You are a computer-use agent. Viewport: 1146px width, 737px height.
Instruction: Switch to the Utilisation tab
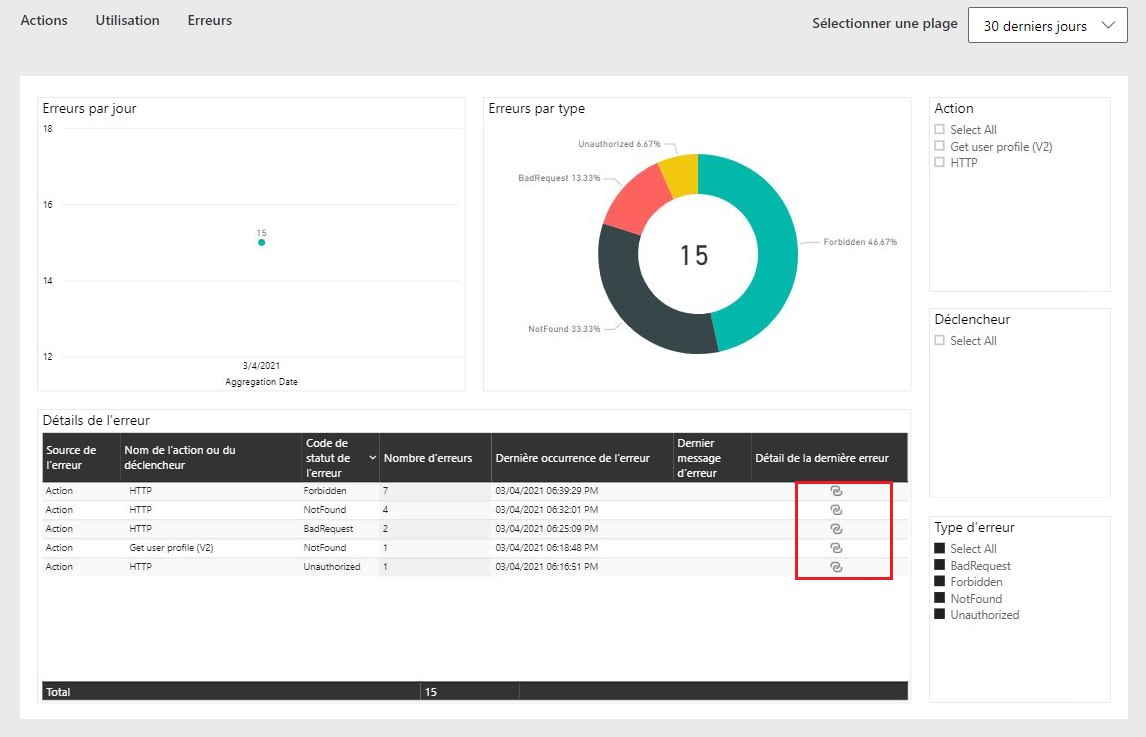point(127,20)
